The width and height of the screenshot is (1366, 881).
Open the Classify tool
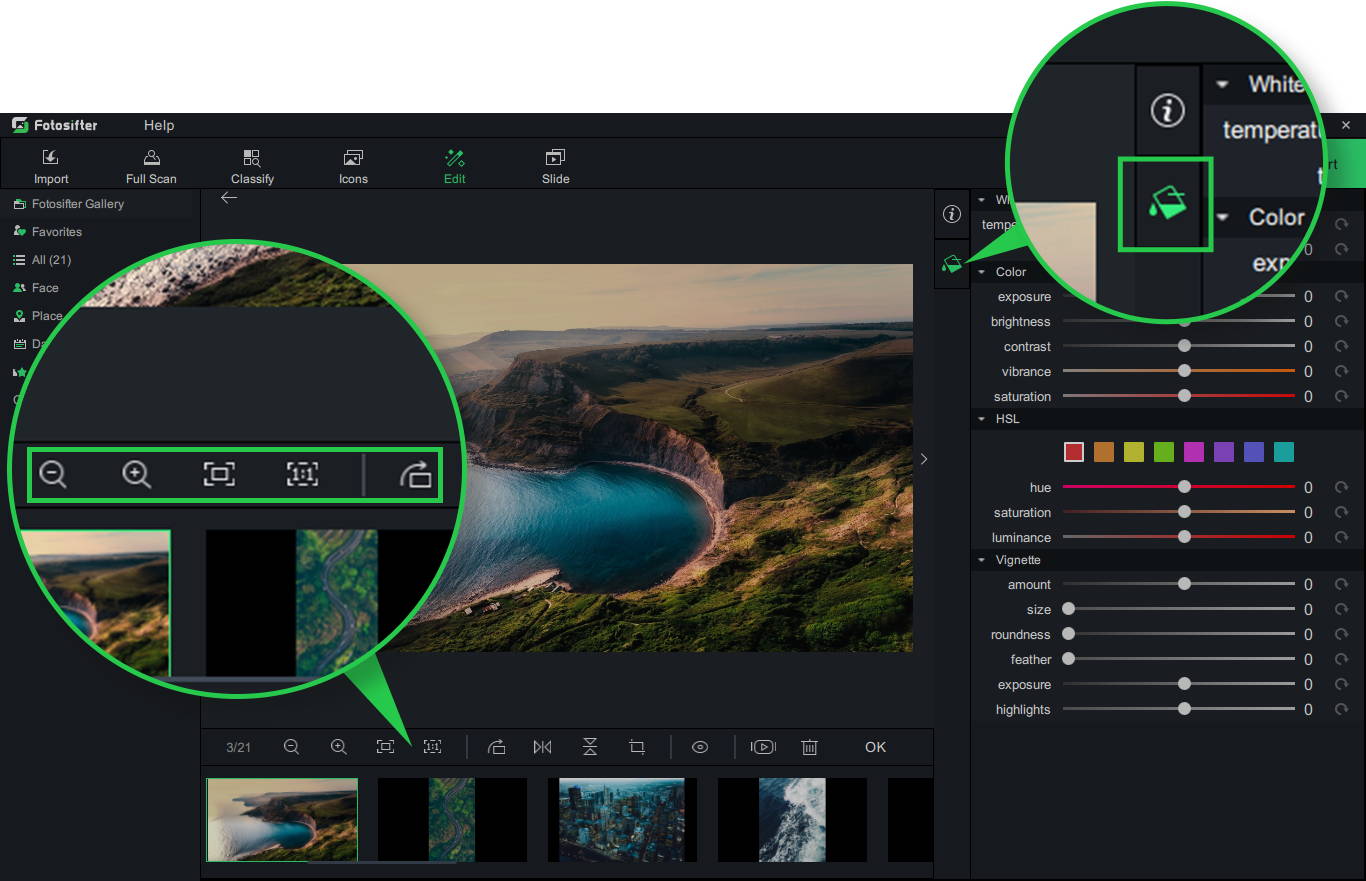(252, 166)
